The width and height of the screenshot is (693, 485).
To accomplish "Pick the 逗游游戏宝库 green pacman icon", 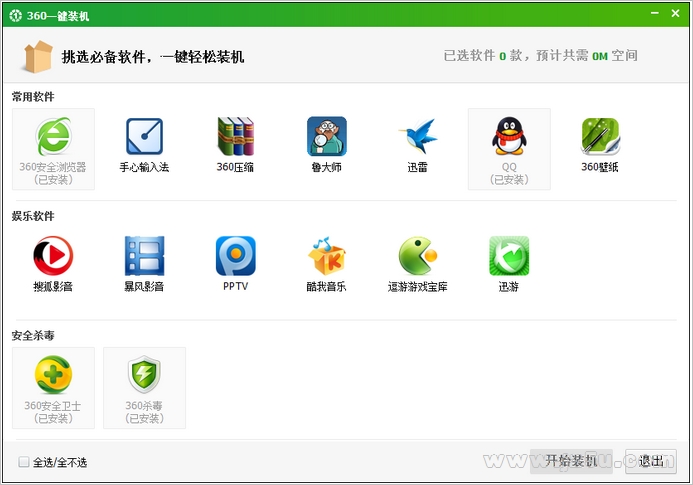I will 418,256.
